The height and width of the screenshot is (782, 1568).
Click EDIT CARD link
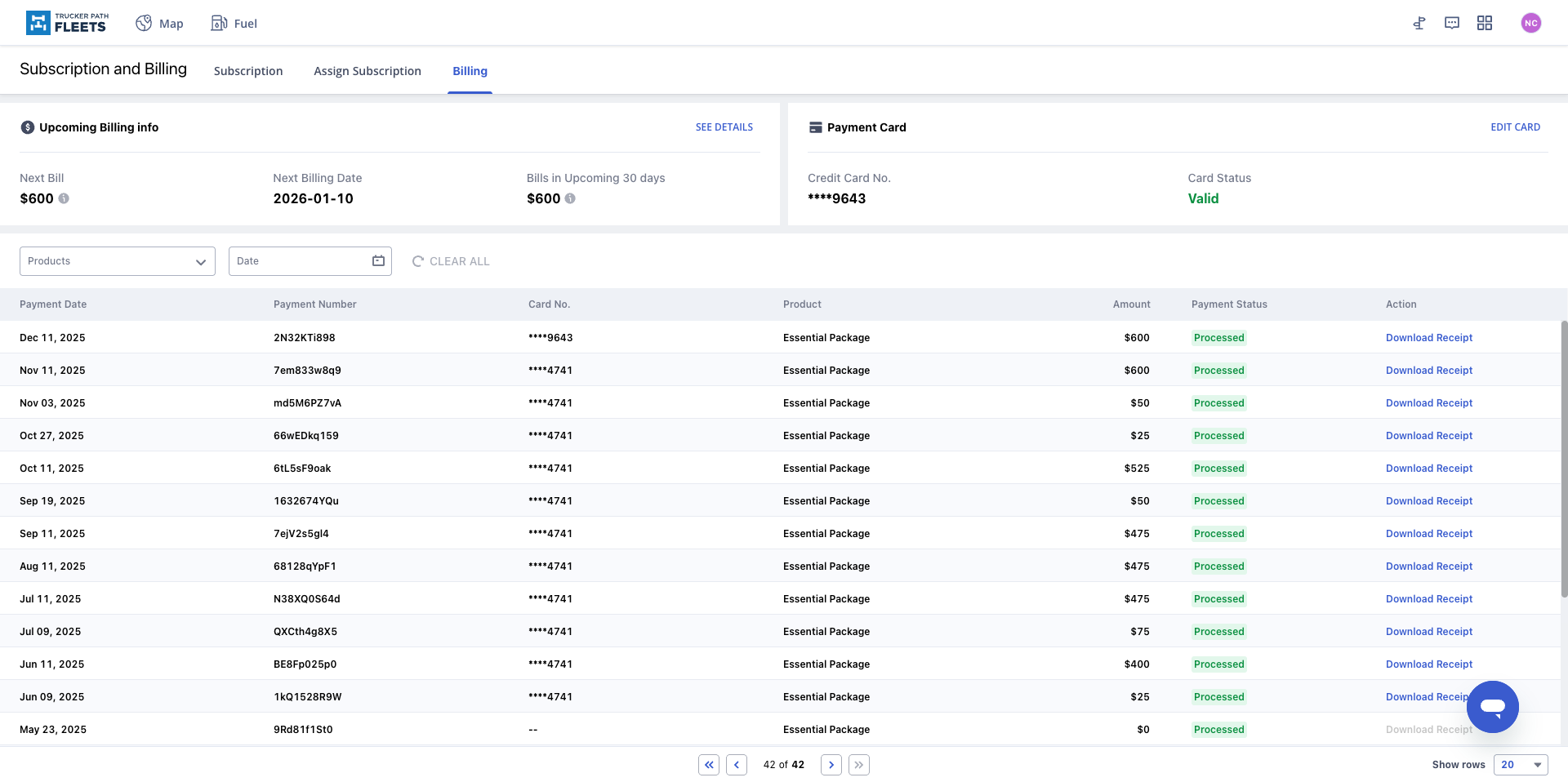(x=1515, y=127)
